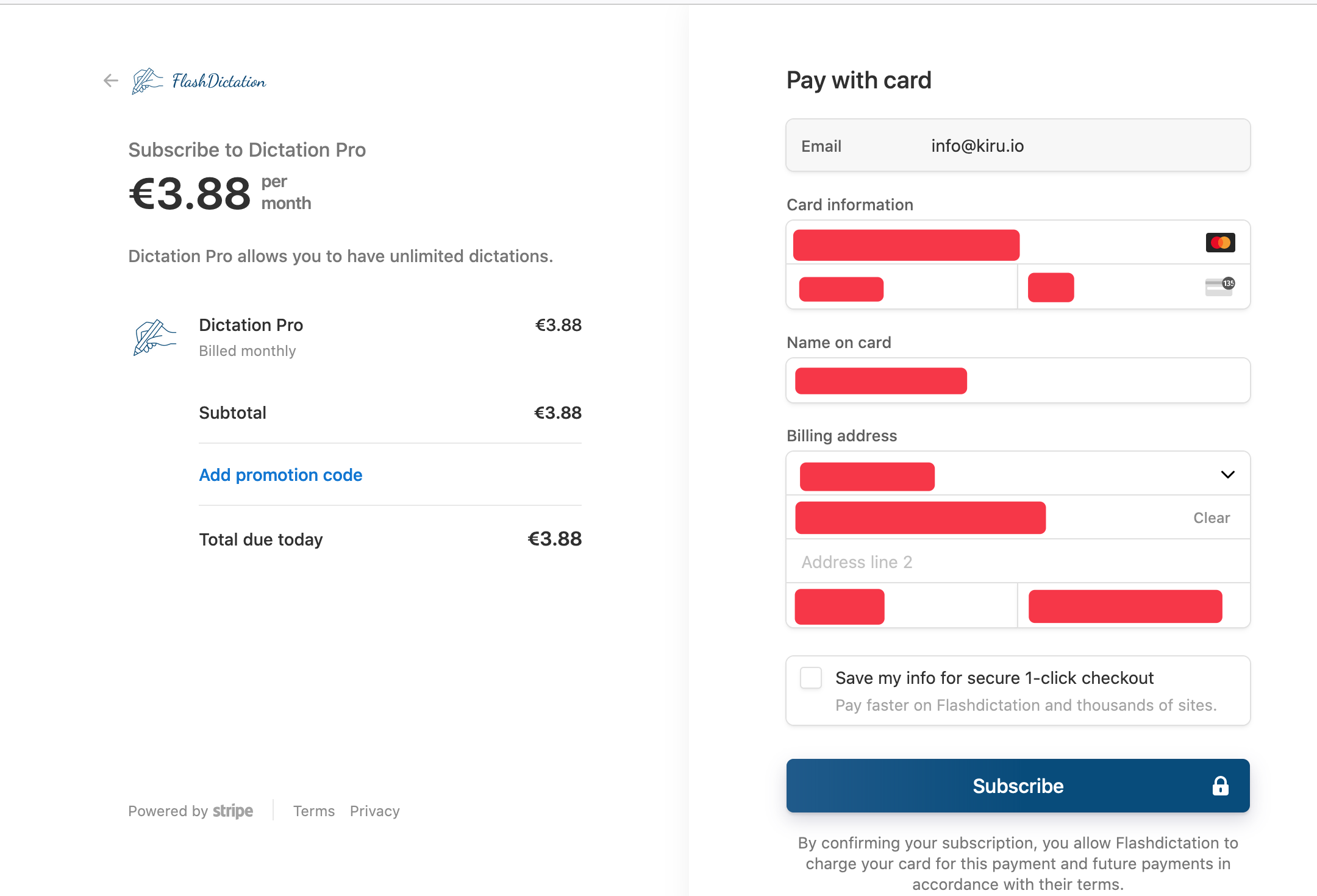1317x896 pixels.
Task: Click the back arrow icon
Action: coord(110,80)
